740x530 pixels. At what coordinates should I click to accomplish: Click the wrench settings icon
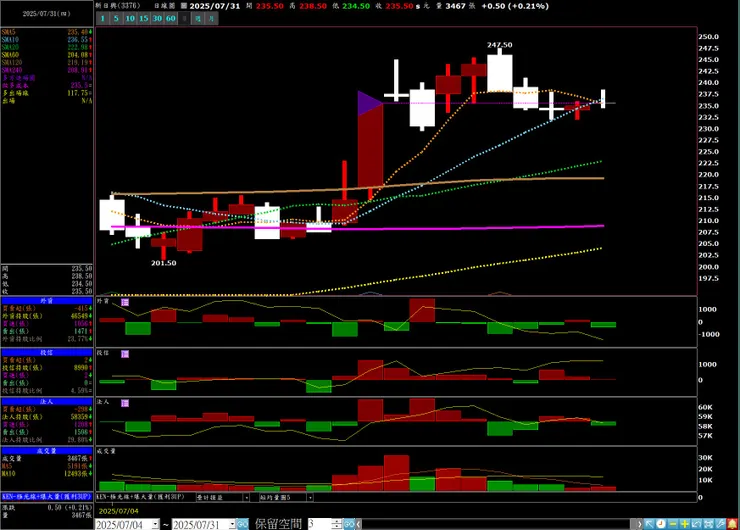(x=720, y=524)
